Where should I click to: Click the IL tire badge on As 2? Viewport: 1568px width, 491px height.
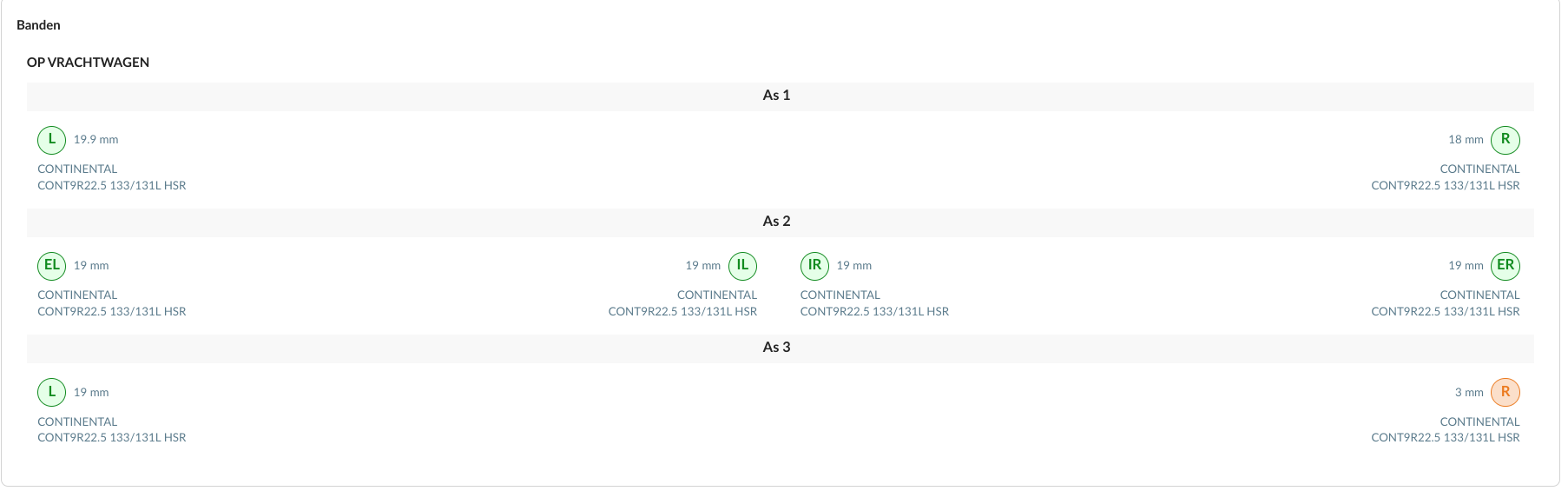click(x=742, y=266)
